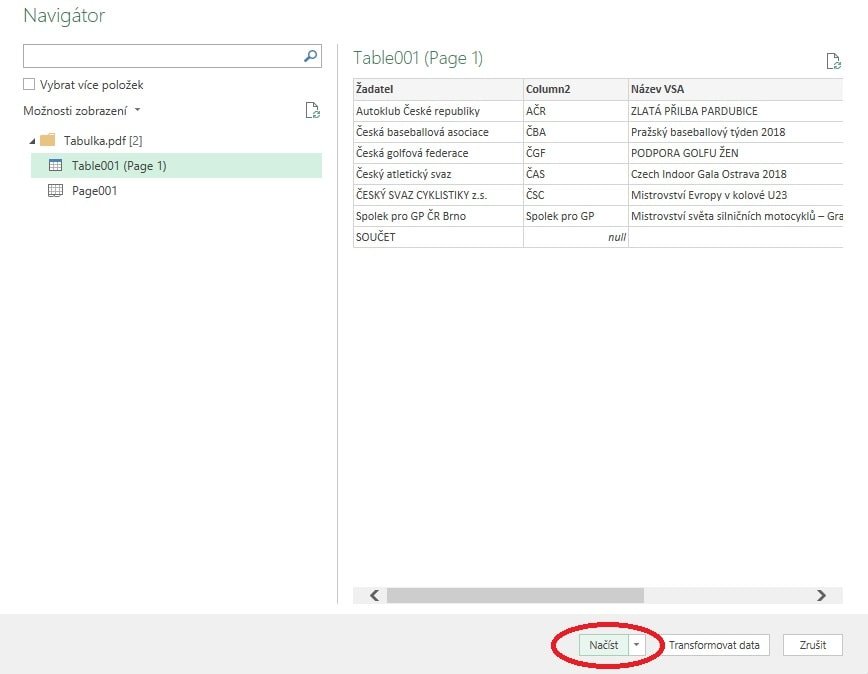Click the cell Česká golfová federace
This screenshot has width=868, height=674.
click(438, 153)
